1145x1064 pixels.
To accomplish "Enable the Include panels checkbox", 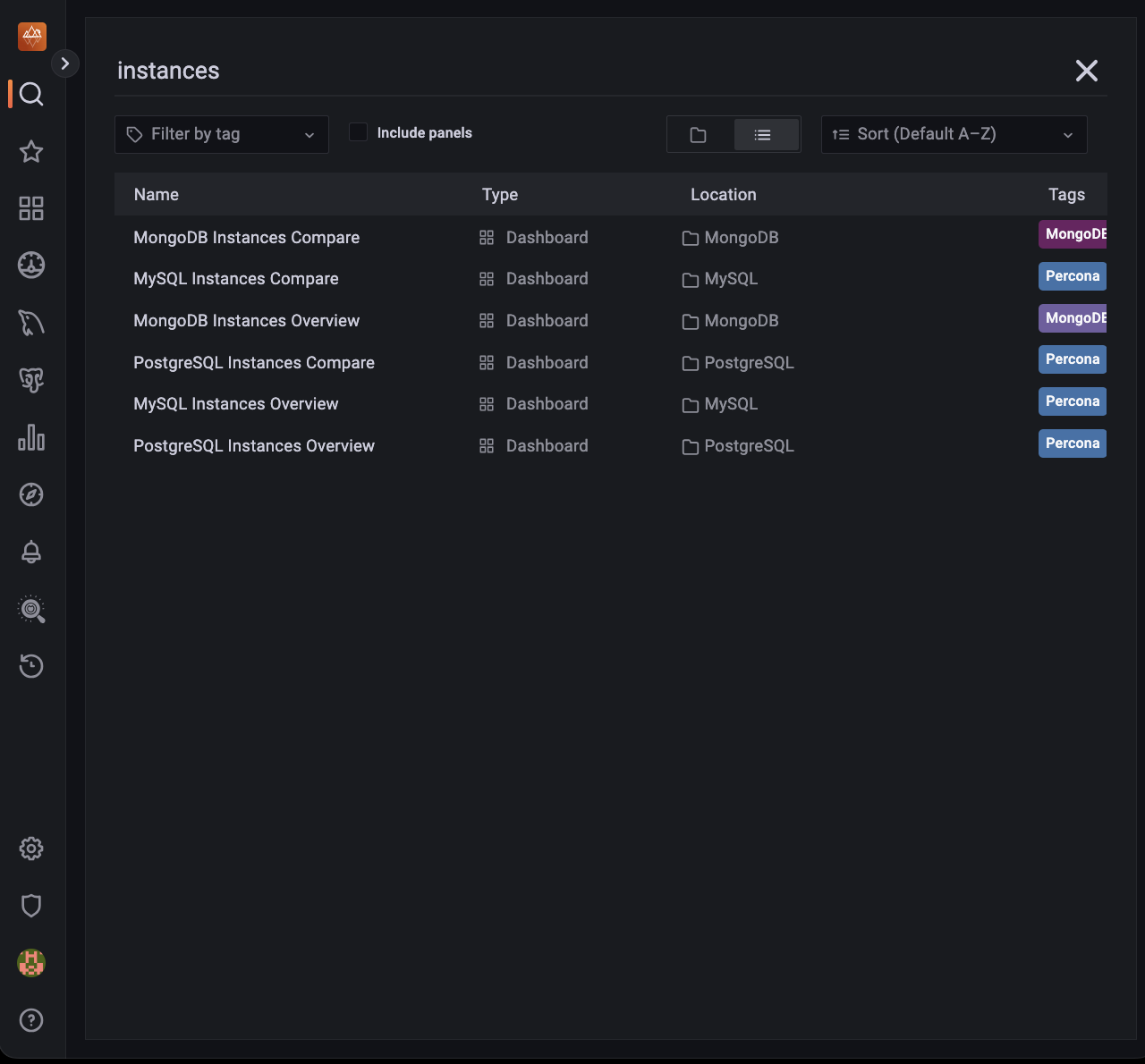I will pos(358,131).
